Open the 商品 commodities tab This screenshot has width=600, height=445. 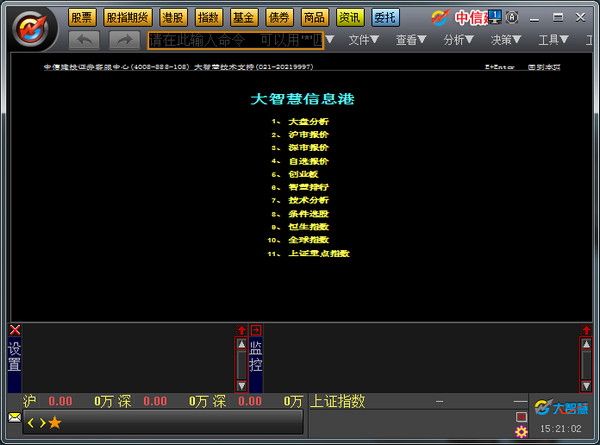click(x=315, y=18)
